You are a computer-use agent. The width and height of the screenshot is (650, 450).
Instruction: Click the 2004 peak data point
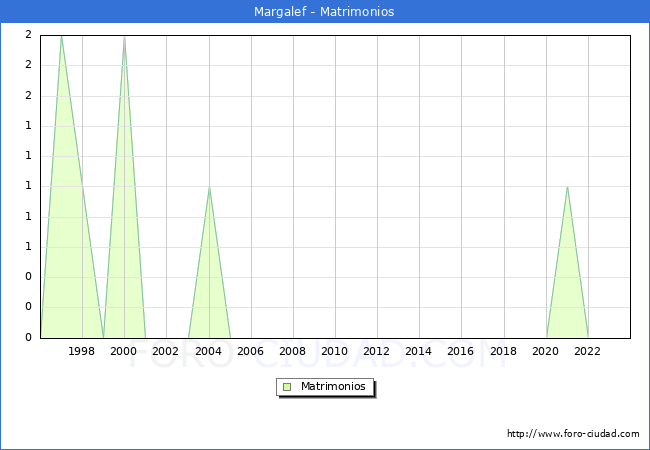[209, 187]
